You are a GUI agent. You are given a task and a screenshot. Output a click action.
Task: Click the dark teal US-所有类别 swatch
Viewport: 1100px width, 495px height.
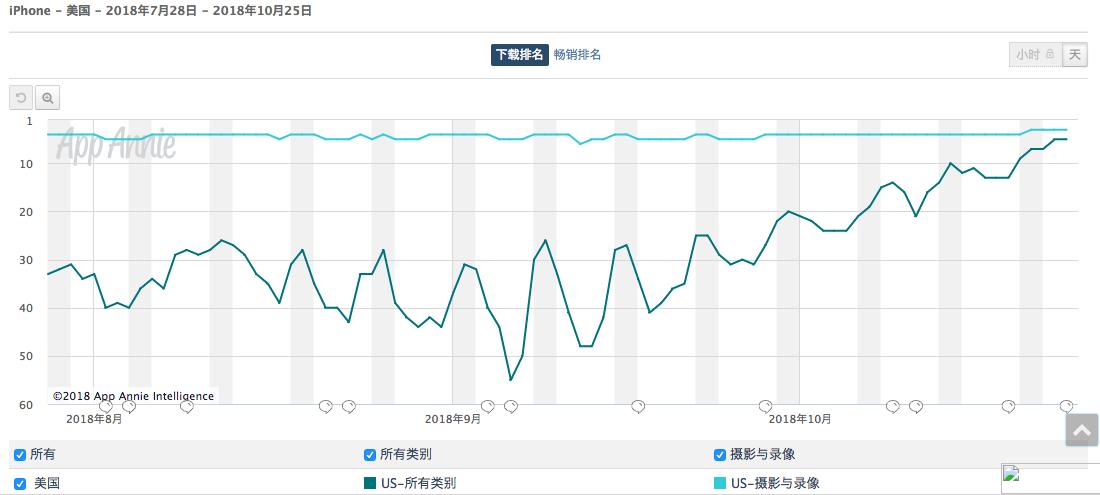point(370,483)
